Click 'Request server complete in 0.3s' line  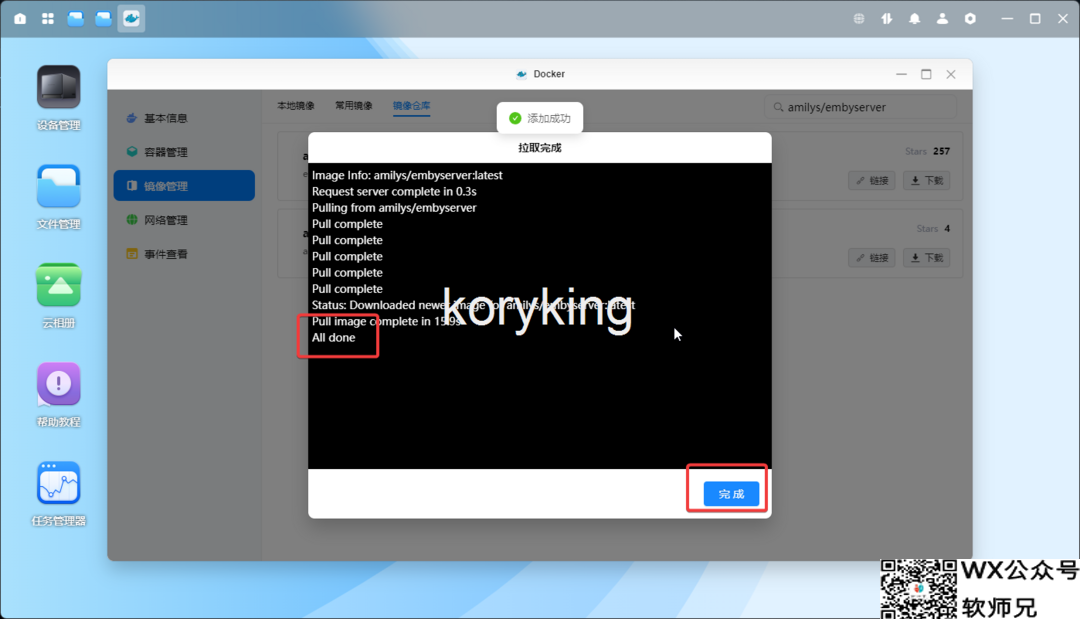[394, 191]
